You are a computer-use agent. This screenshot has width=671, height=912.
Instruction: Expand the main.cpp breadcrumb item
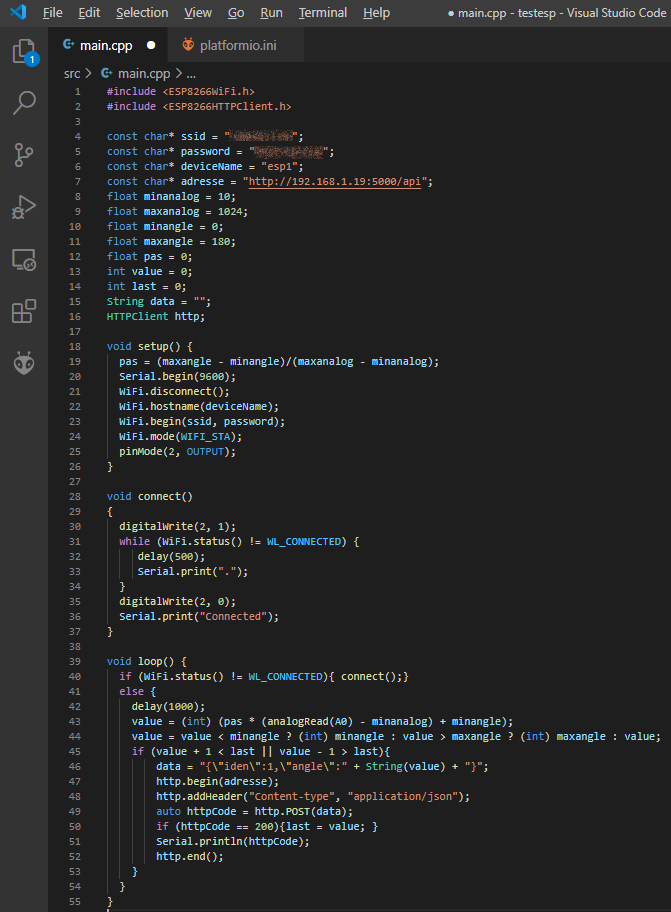pos(143,73)
